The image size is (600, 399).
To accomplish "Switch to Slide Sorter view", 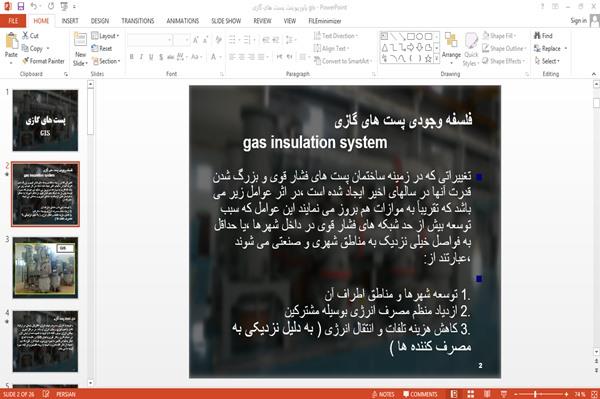I will pos(471,394).
